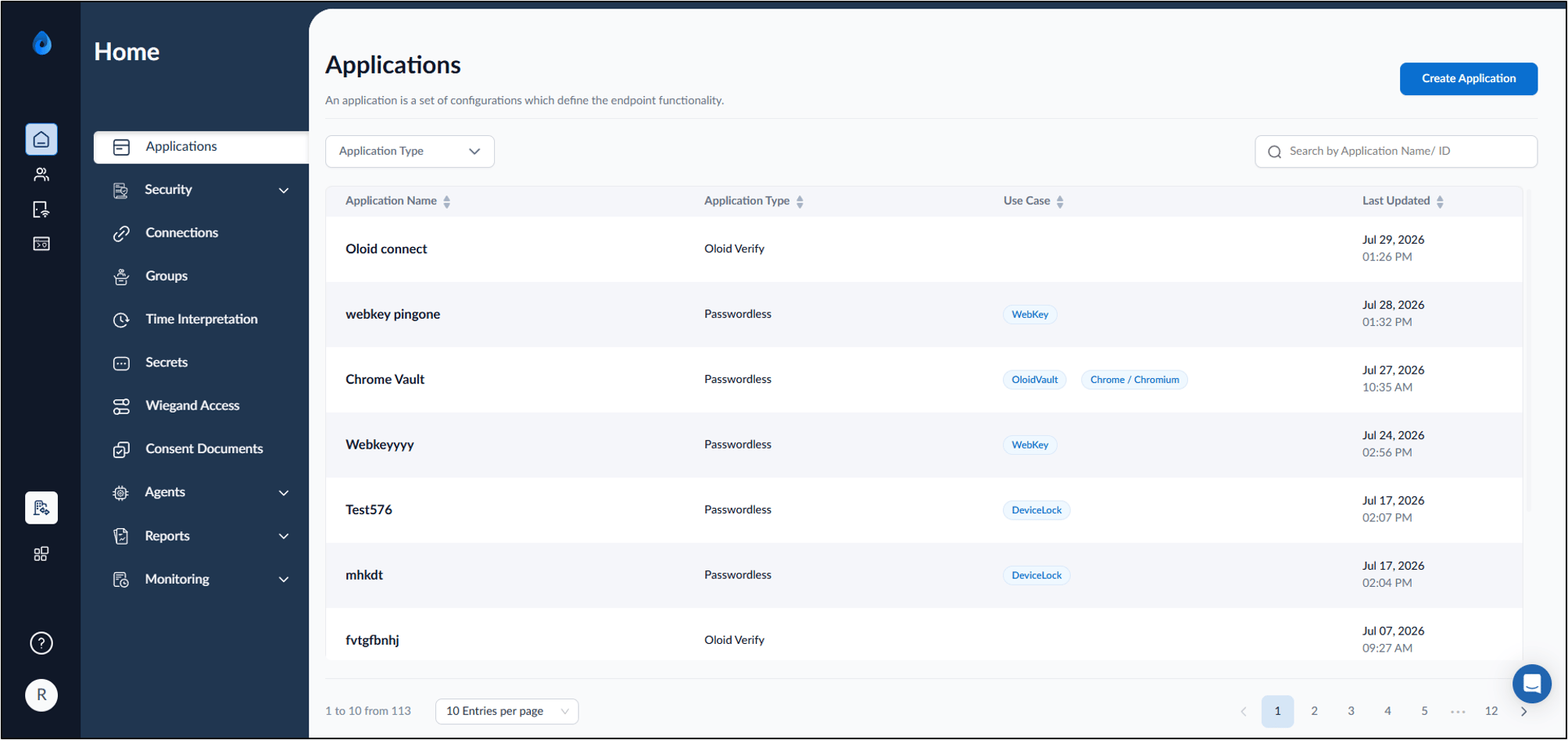Image resolution: width=1568 pixels, height=740 pixels.
Task: Click the search magnifier icon
Action: pos(1274,152)
